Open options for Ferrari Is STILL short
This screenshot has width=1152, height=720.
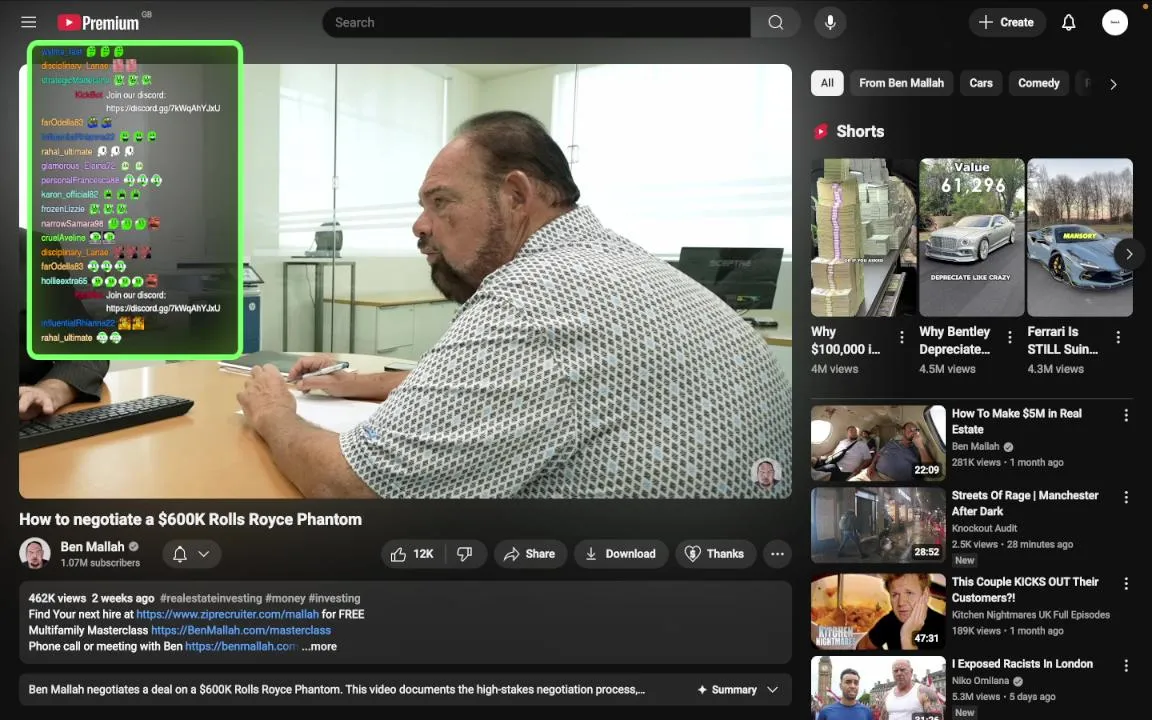point(1118,337)
